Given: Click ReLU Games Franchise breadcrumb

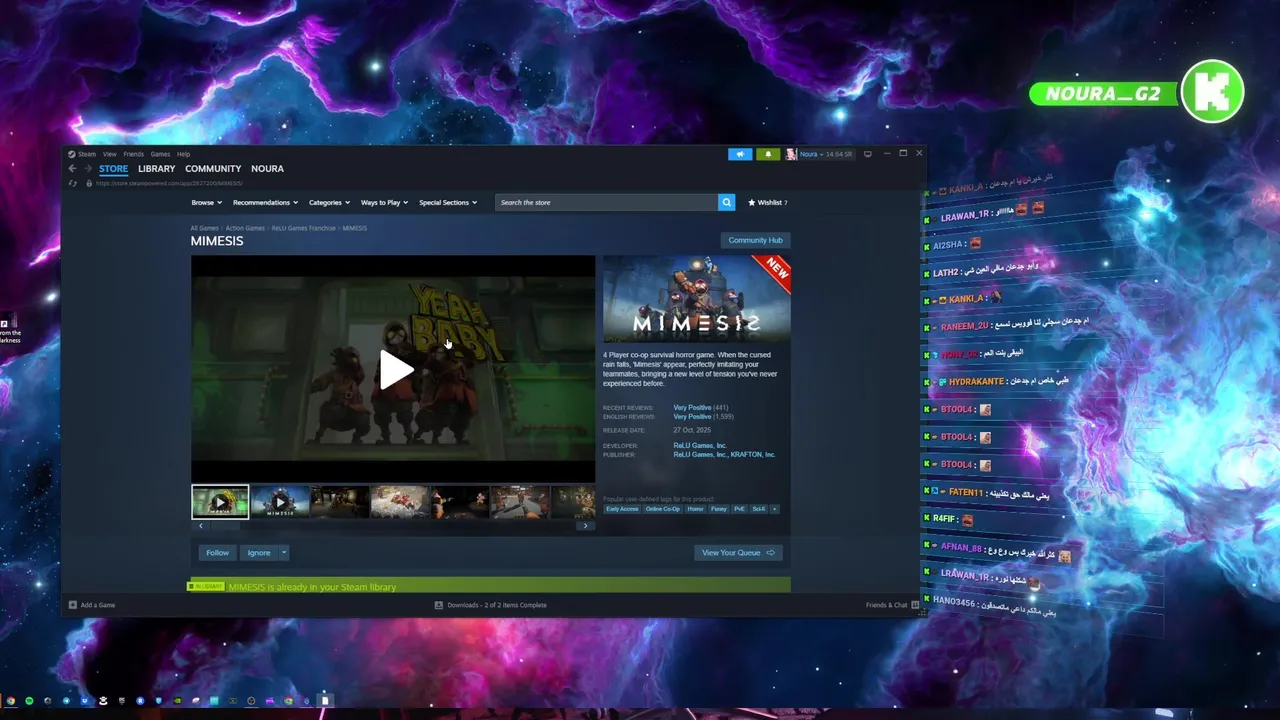Looking at the screenshot, I should coord(304,228).
